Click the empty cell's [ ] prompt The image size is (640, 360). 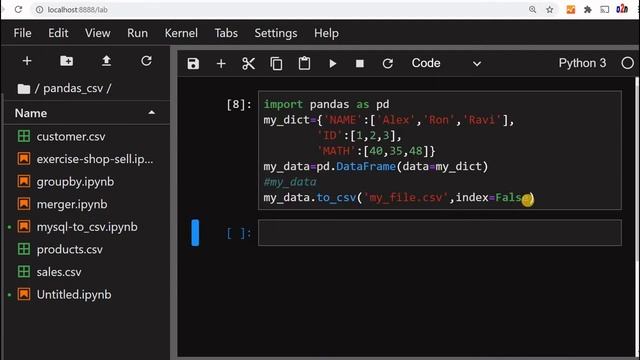coord(239,233)
